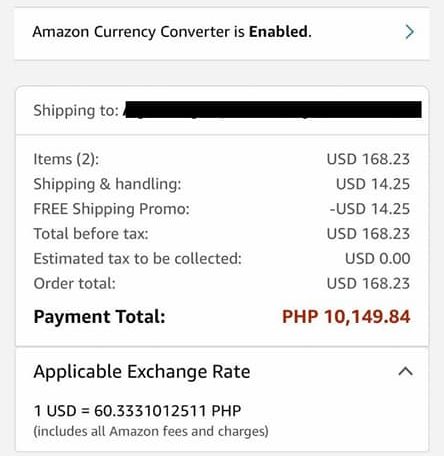This screenshot has width=444, height=456.
Task: Tap the includes all Amazon fees note
Action: [151, 431]
